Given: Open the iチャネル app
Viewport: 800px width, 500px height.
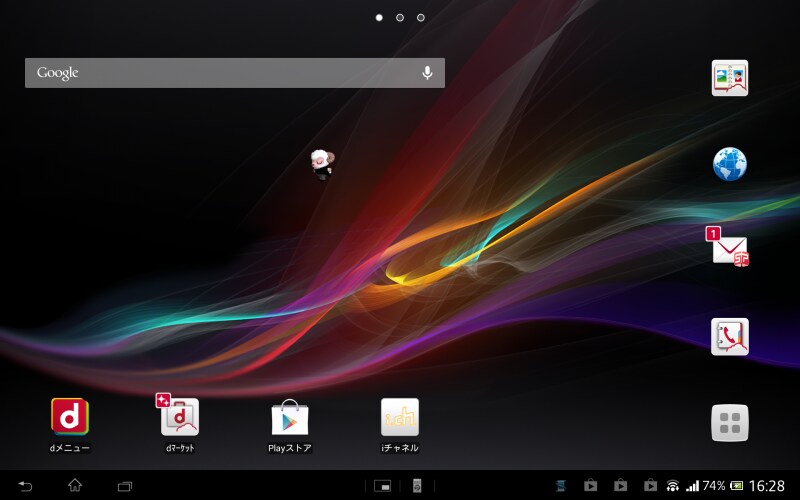Looking at the screenshot, I should coord(400,417).
